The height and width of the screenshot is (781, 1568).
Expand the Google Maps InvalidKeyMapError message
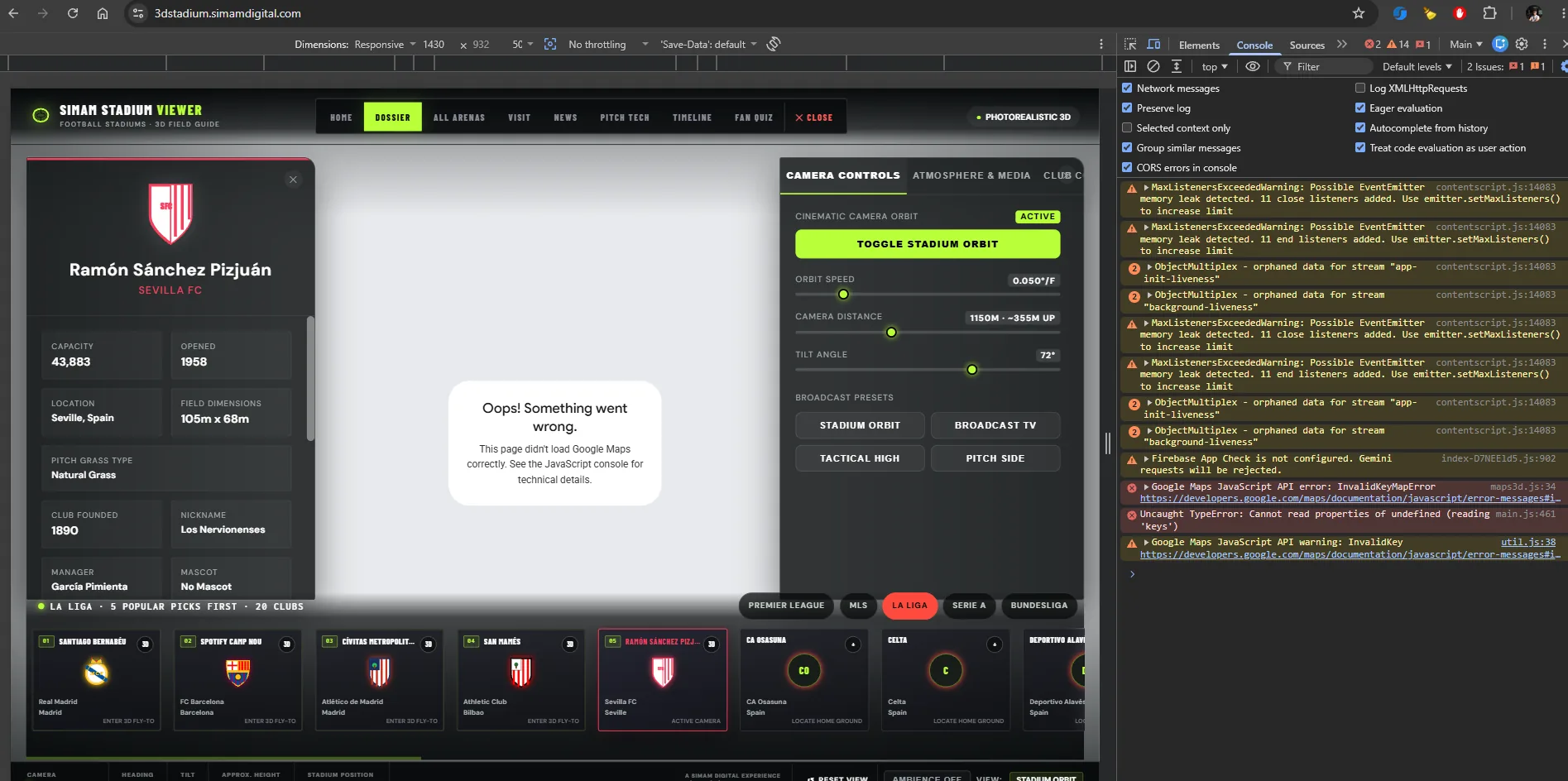pyautogui.click(x=1147, y=487)
